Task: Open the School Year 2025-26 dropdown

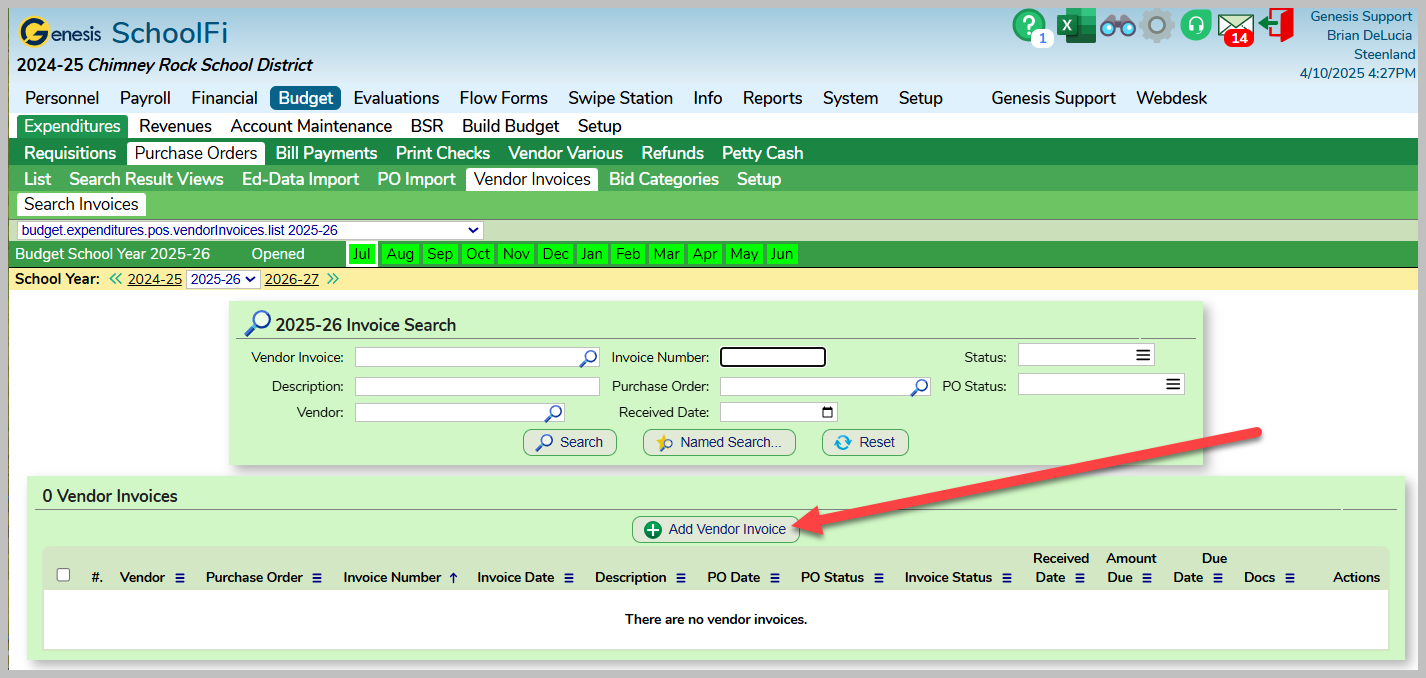Action: (x=223, y=279)
